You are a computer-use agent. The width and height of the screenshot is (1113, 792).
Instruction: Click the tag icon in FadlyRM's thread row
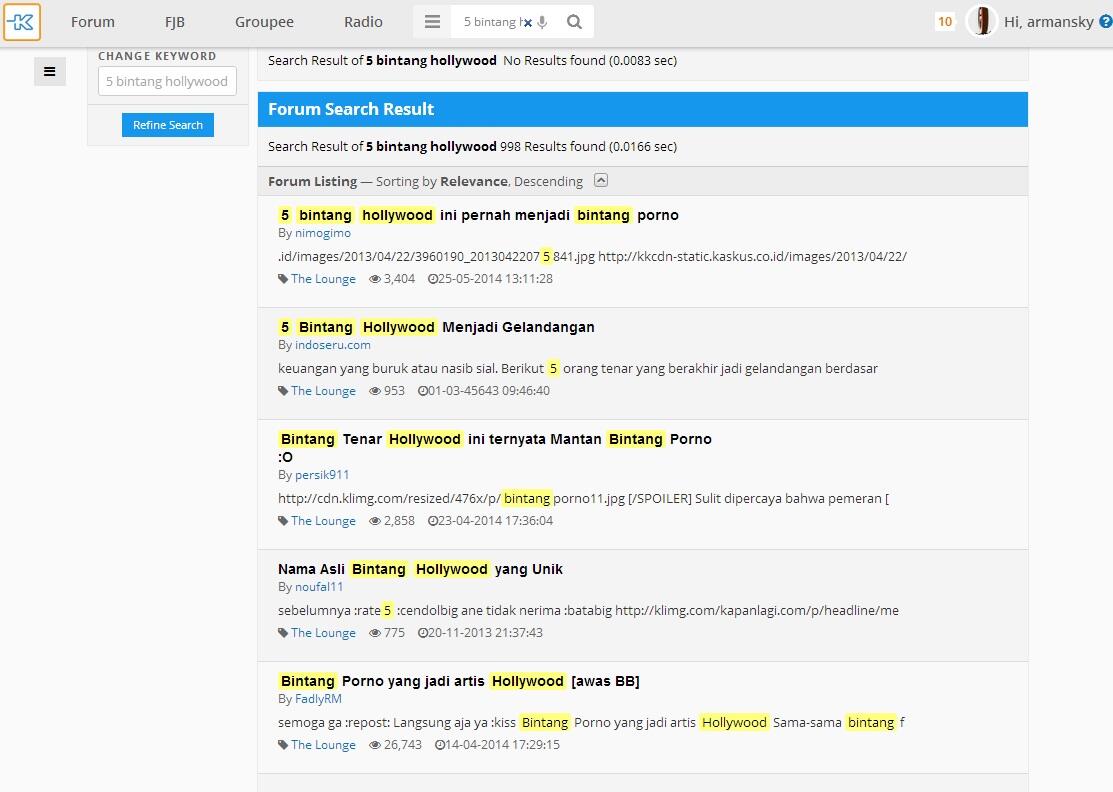point(283,745)
